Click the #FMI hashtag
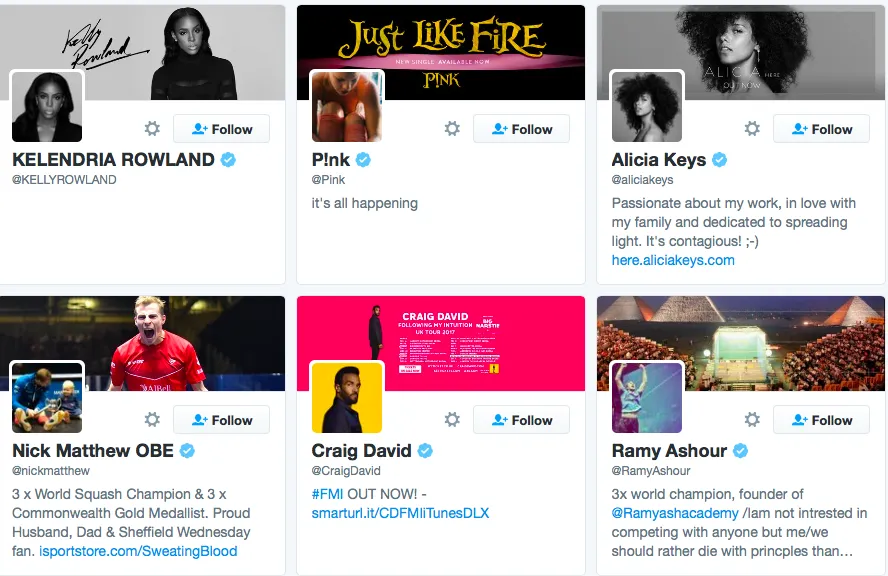888x576 pixels. point(327,494)
